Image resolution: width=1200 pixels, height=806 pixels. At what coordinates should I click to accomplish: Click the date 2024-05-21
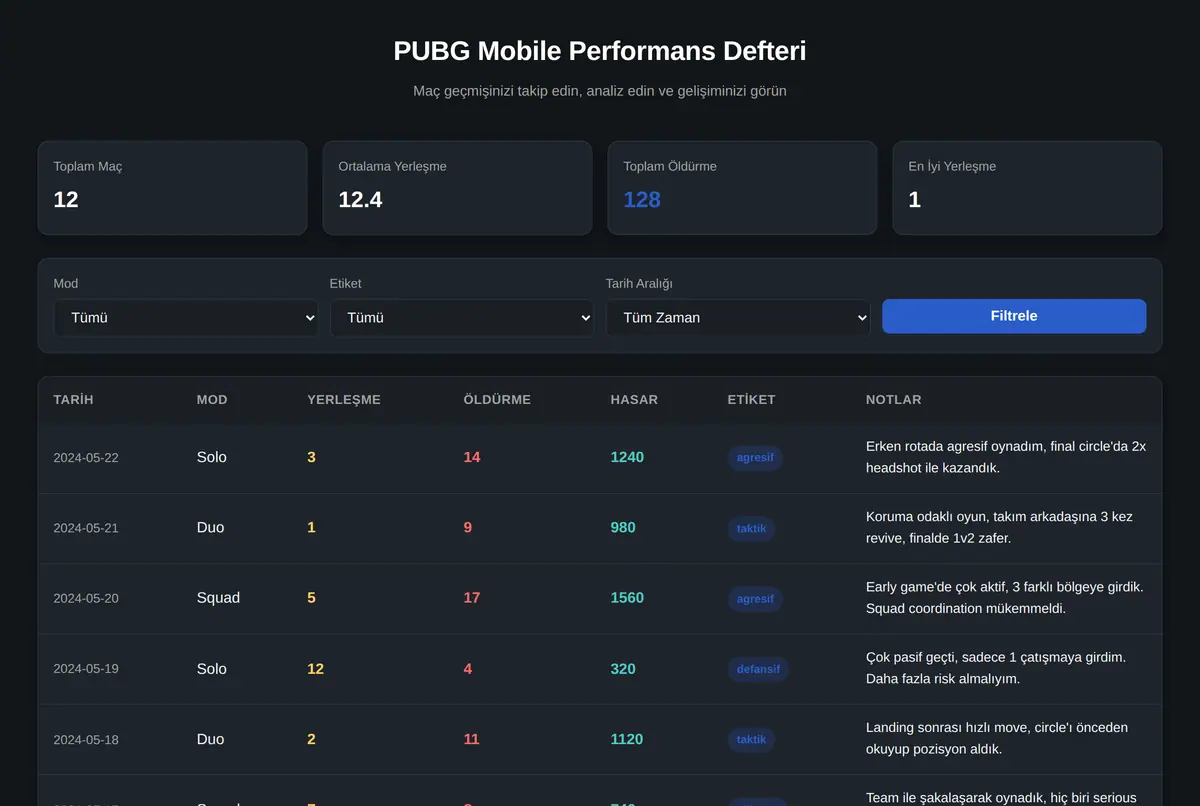pos(86,528)
